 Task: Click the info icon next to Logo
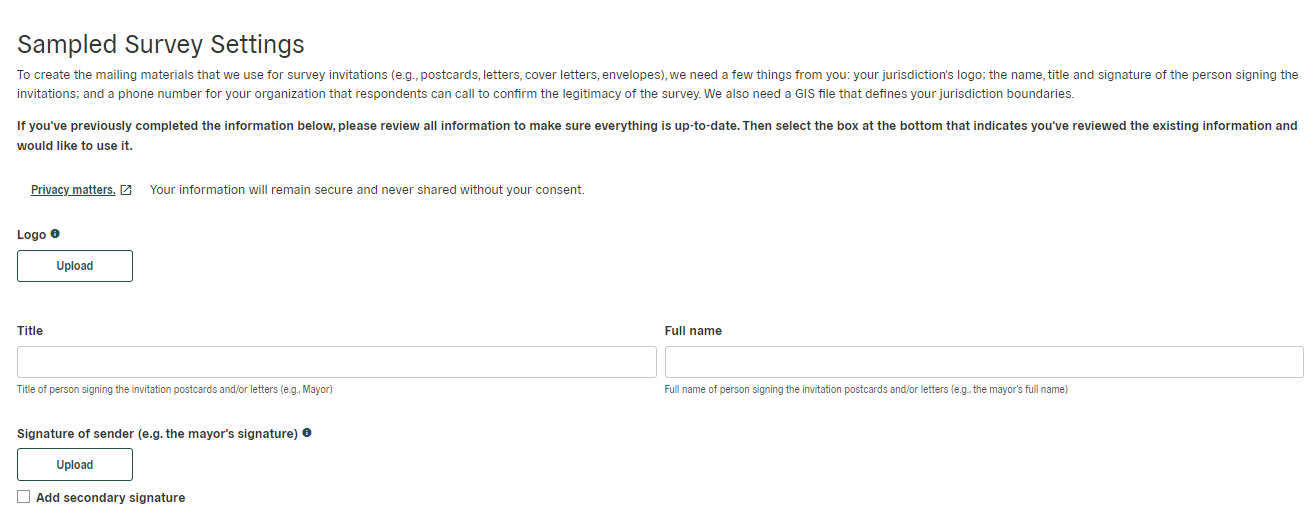55,234
